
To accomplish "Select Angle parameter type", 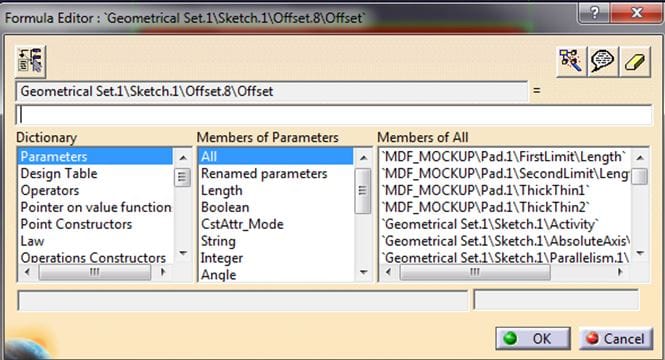I will tap(218, 275).
